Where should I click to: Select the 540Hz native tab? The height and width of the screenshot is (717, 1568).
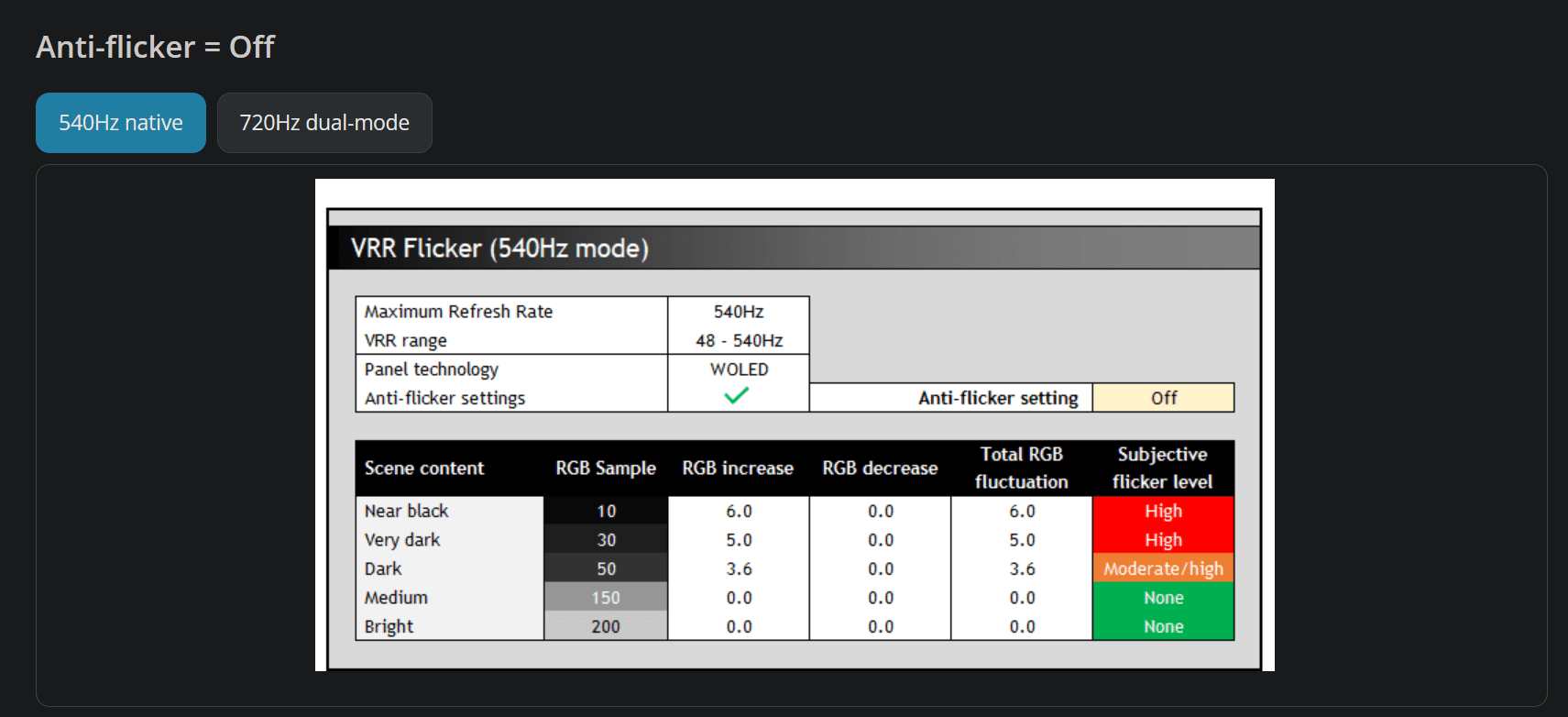pos(121,123)
